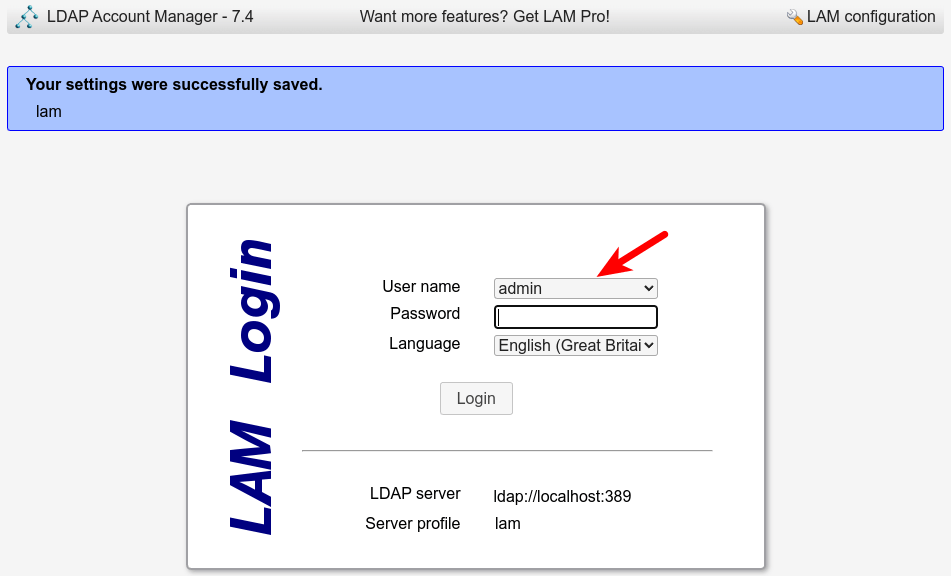Open the User name dropdown showing admin
951x576 pixels.
tap(575, 288)
